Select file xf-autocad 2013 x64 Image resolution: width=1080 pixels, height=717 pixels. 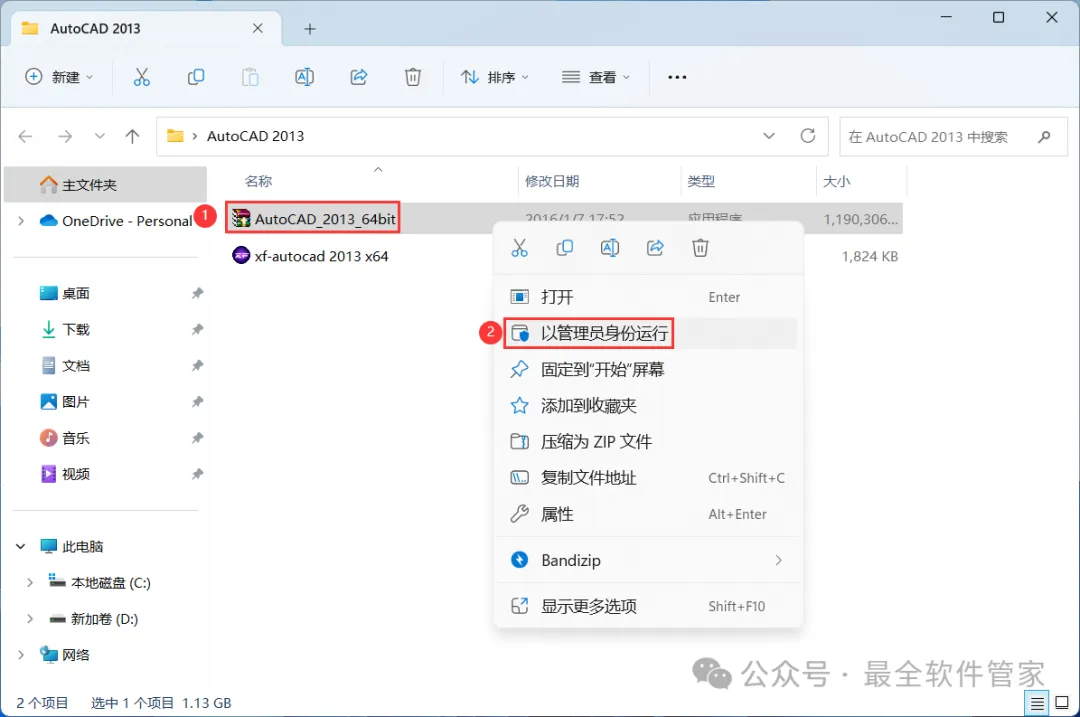(311, 256)
